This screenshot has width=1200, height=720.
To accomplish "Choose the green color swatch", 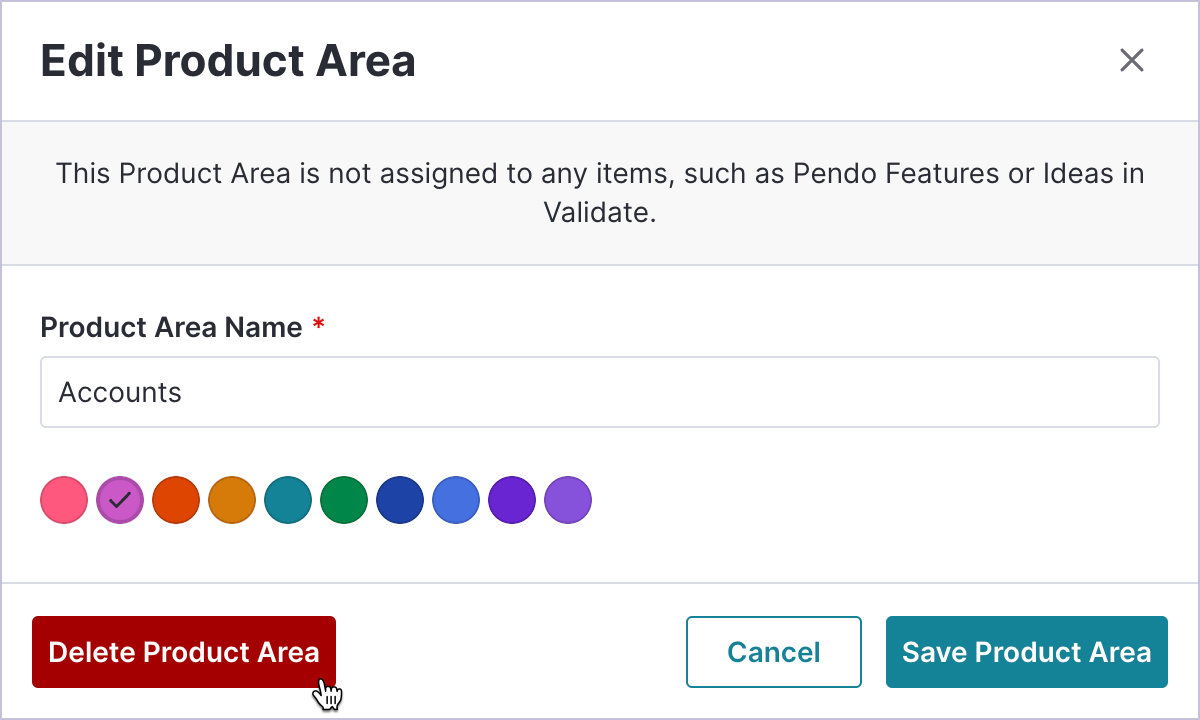I will pos(344,499).
